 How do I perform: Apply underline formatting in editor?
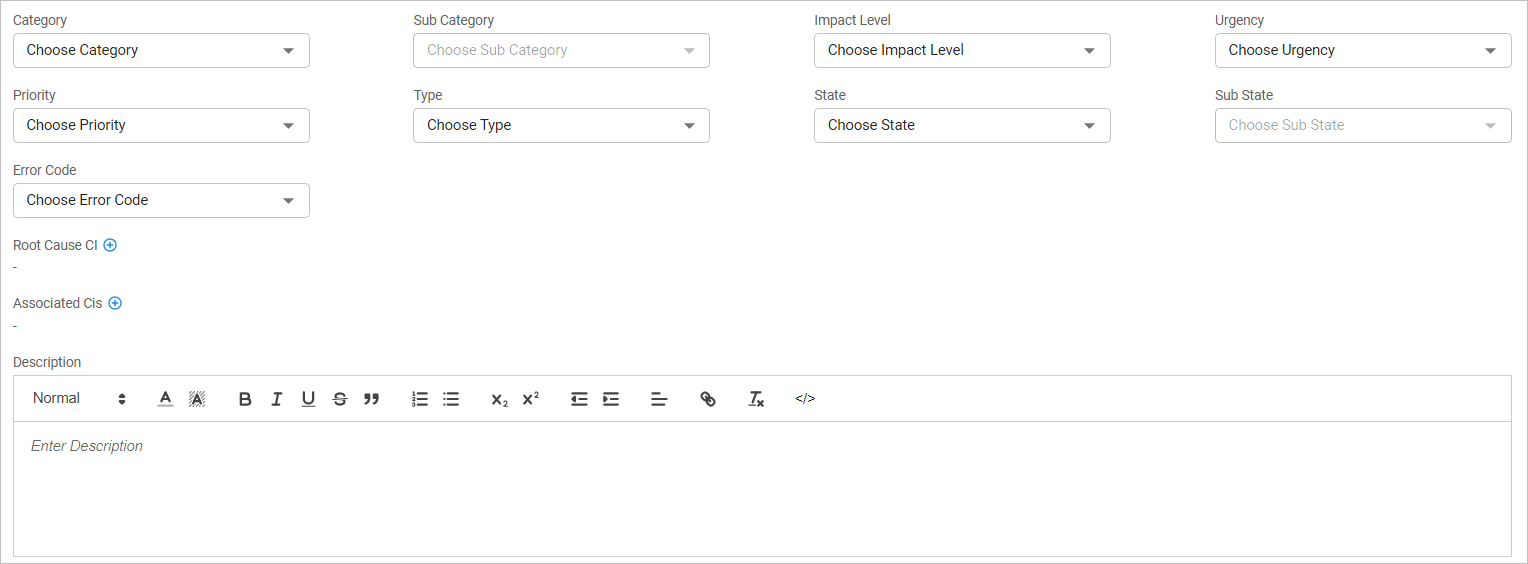(x=308, y=399)
